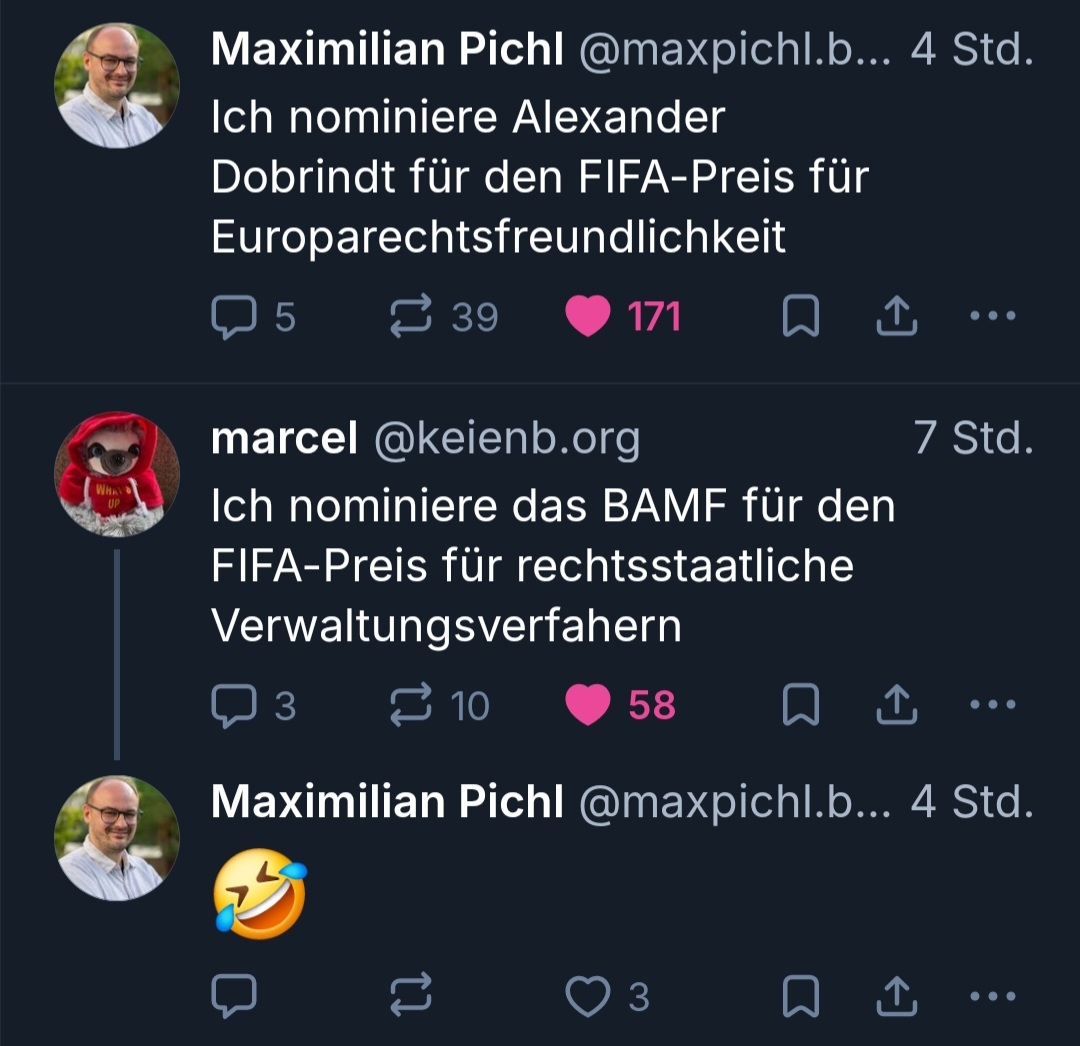Viewport: 1080px width, 1046px height.
Task: Share the Dobrindt nomination post
Action: click(896, 318)
